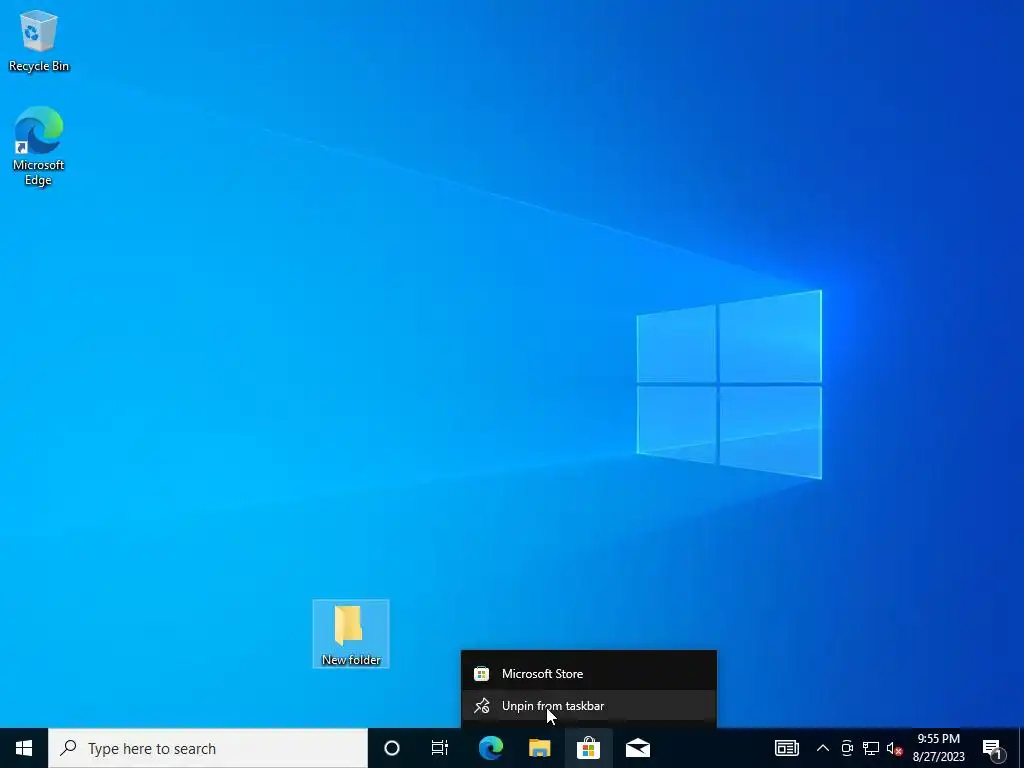1024x768 pixels.
Task: Open File Explorer from the taskbar
Action: [539, 748]
